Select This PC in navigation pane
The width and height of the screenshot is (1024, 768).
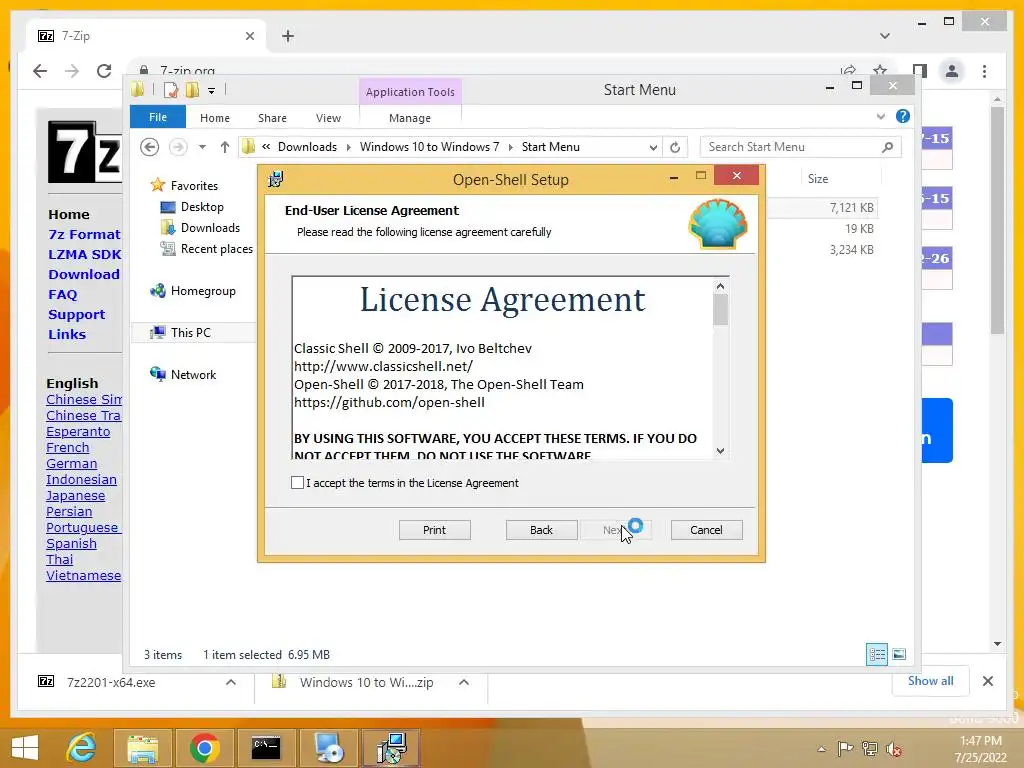[x=191, y=332]
